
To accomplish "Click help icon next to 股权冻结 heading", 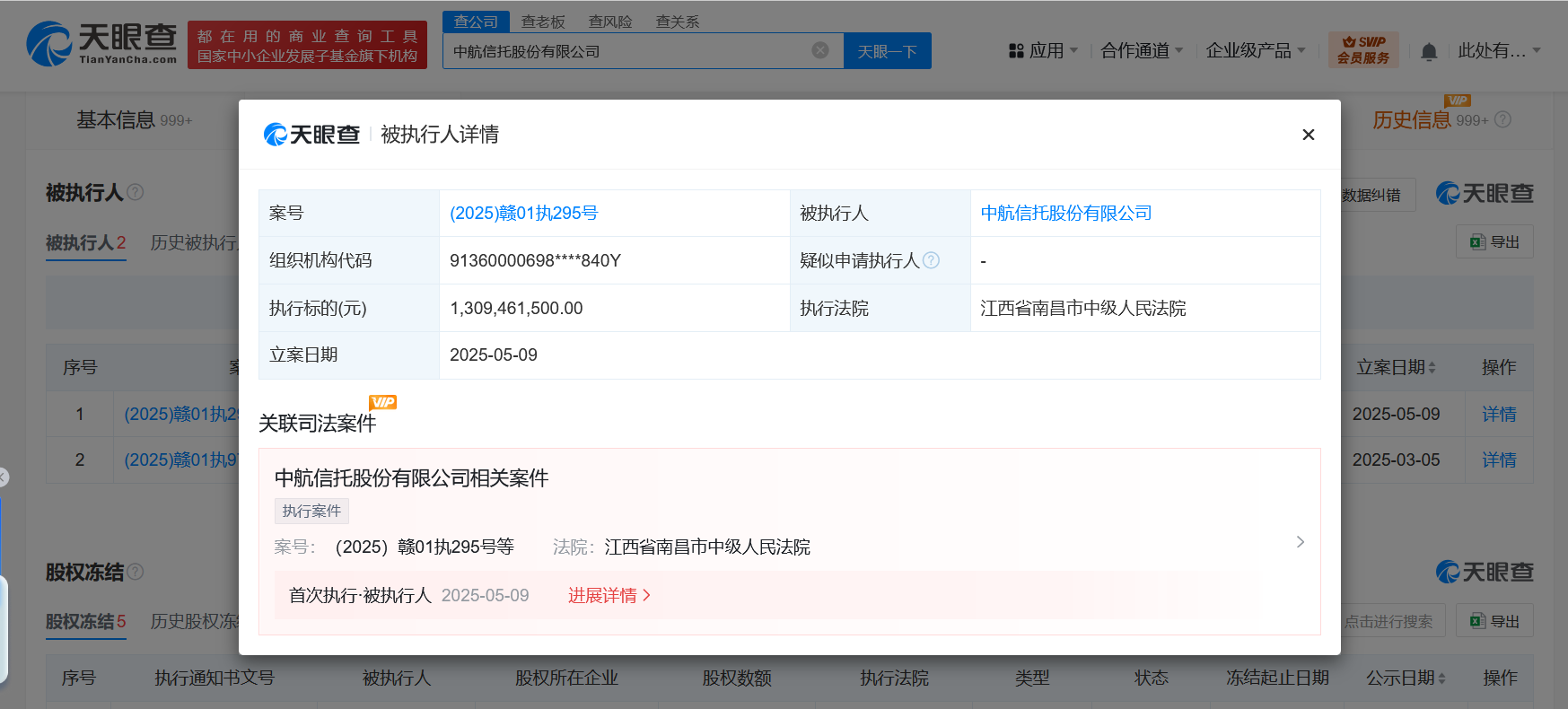I will (x=136, y=572).
